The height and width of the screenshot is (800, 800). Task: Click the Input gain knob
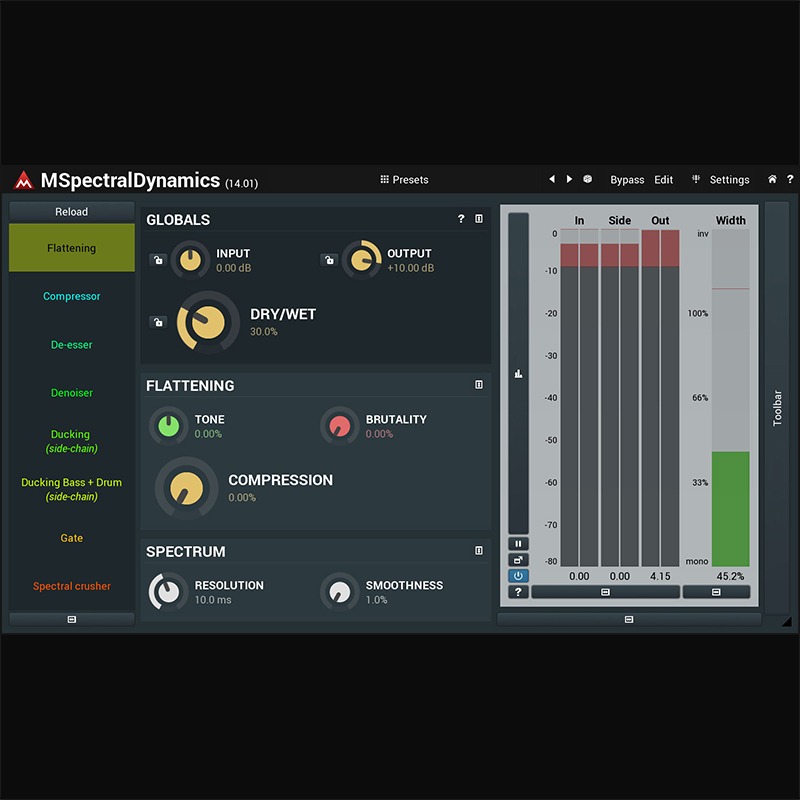tap(190, 260)
